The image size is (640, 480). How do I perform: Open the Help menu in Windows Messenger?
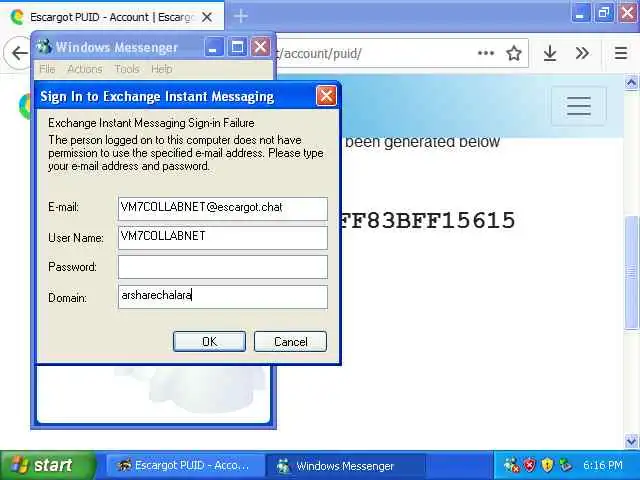[x=162, y=69]
